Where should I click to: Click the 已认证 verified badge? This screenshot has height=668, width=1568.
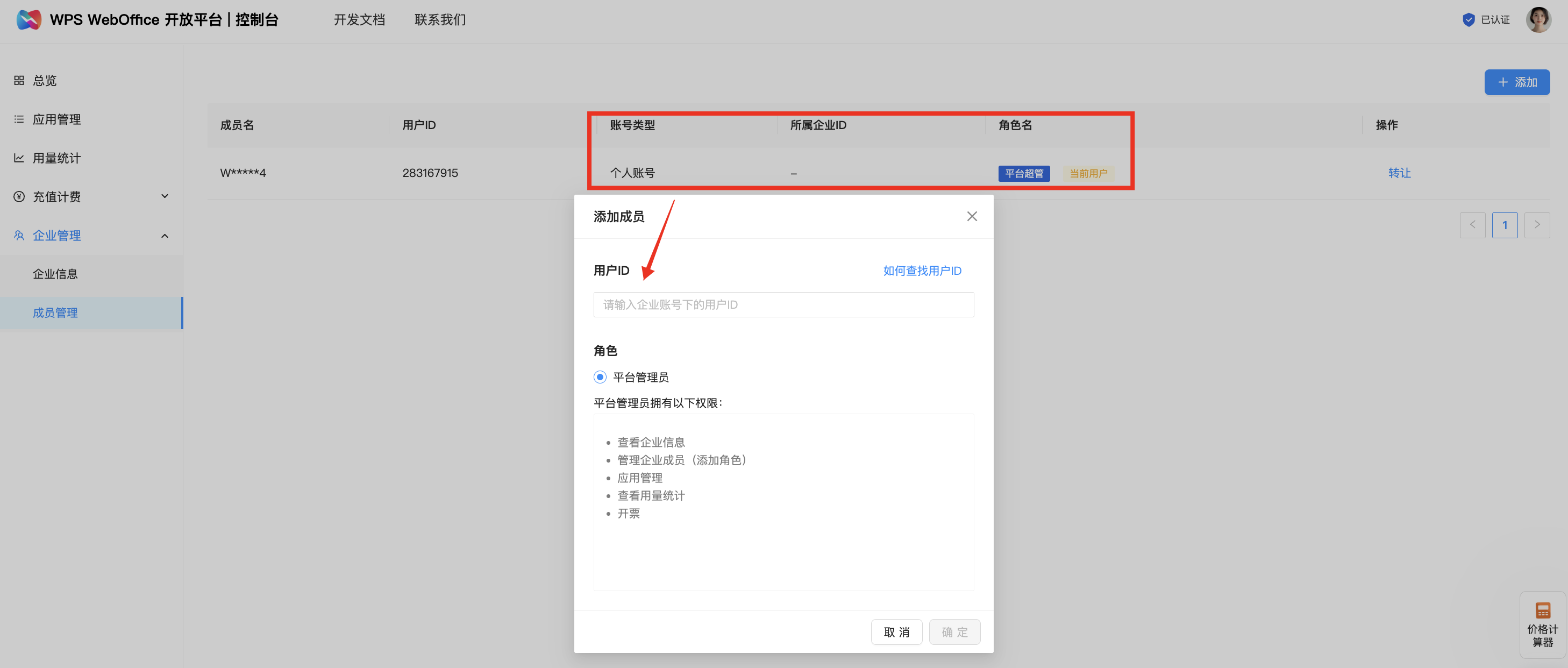[1486, 19]
